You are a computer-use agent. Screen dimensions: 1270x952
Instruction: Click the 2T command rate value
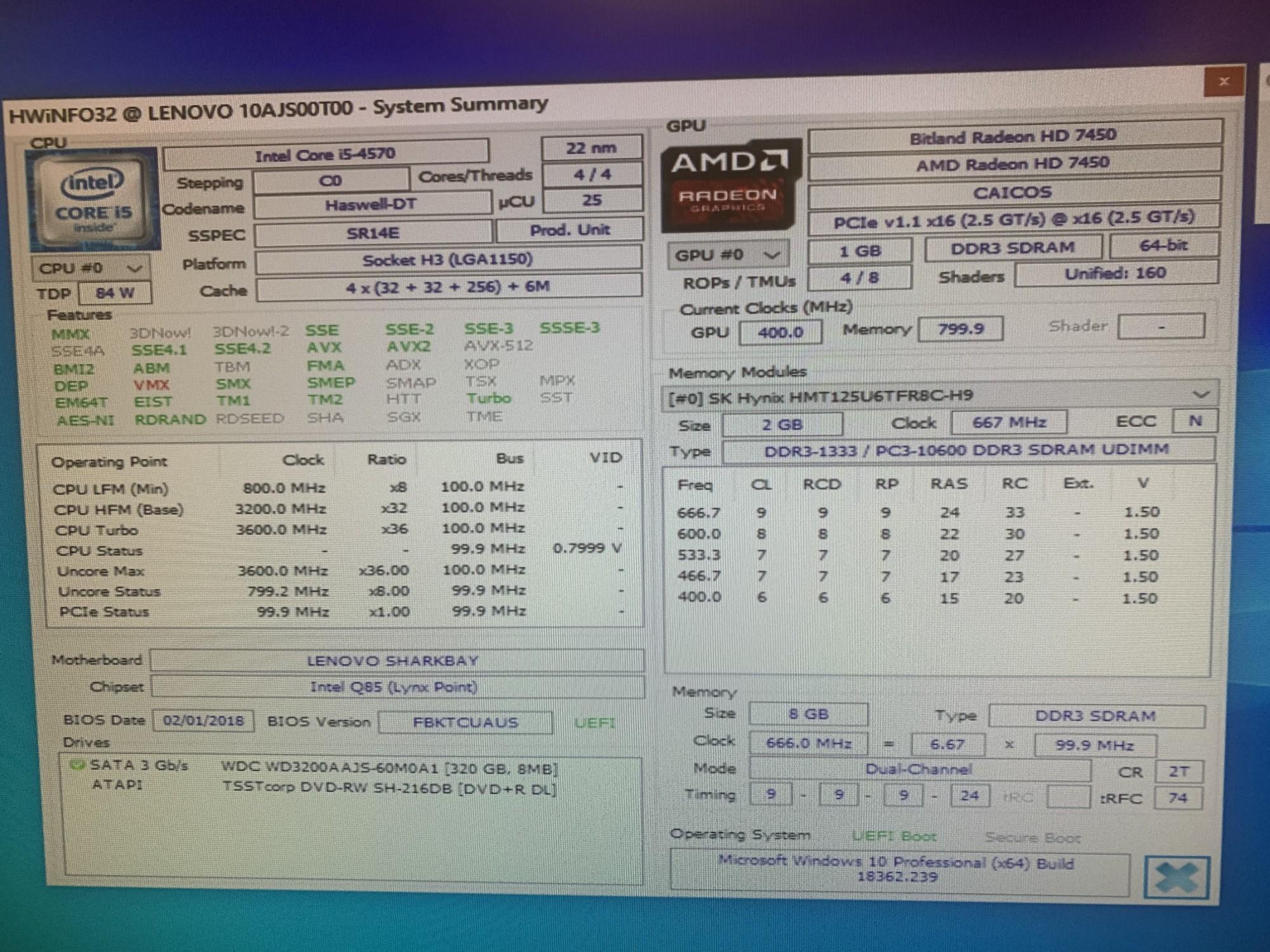(1179, 771)
